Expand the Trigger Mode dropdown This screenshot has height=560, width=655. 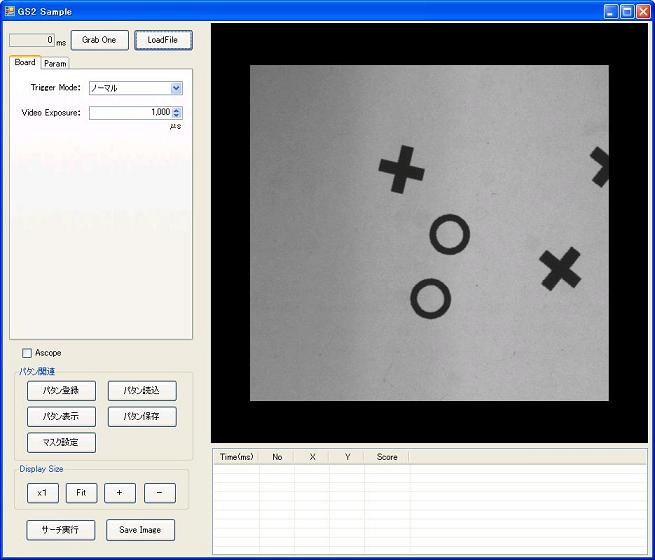176,88
